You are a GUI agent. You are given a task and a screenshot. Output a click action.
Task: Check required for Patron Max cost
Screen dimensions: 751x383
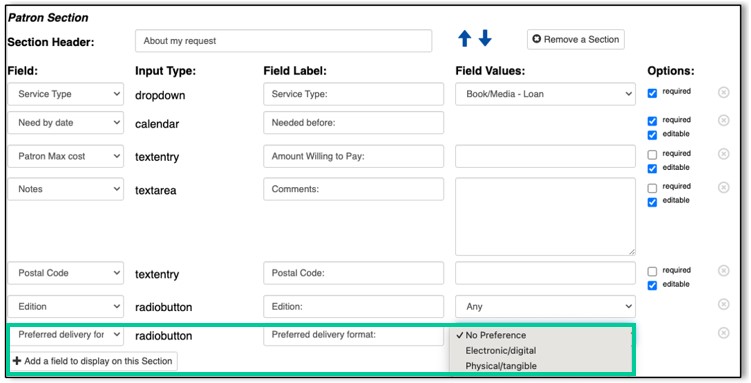click(x=652, y=155)
